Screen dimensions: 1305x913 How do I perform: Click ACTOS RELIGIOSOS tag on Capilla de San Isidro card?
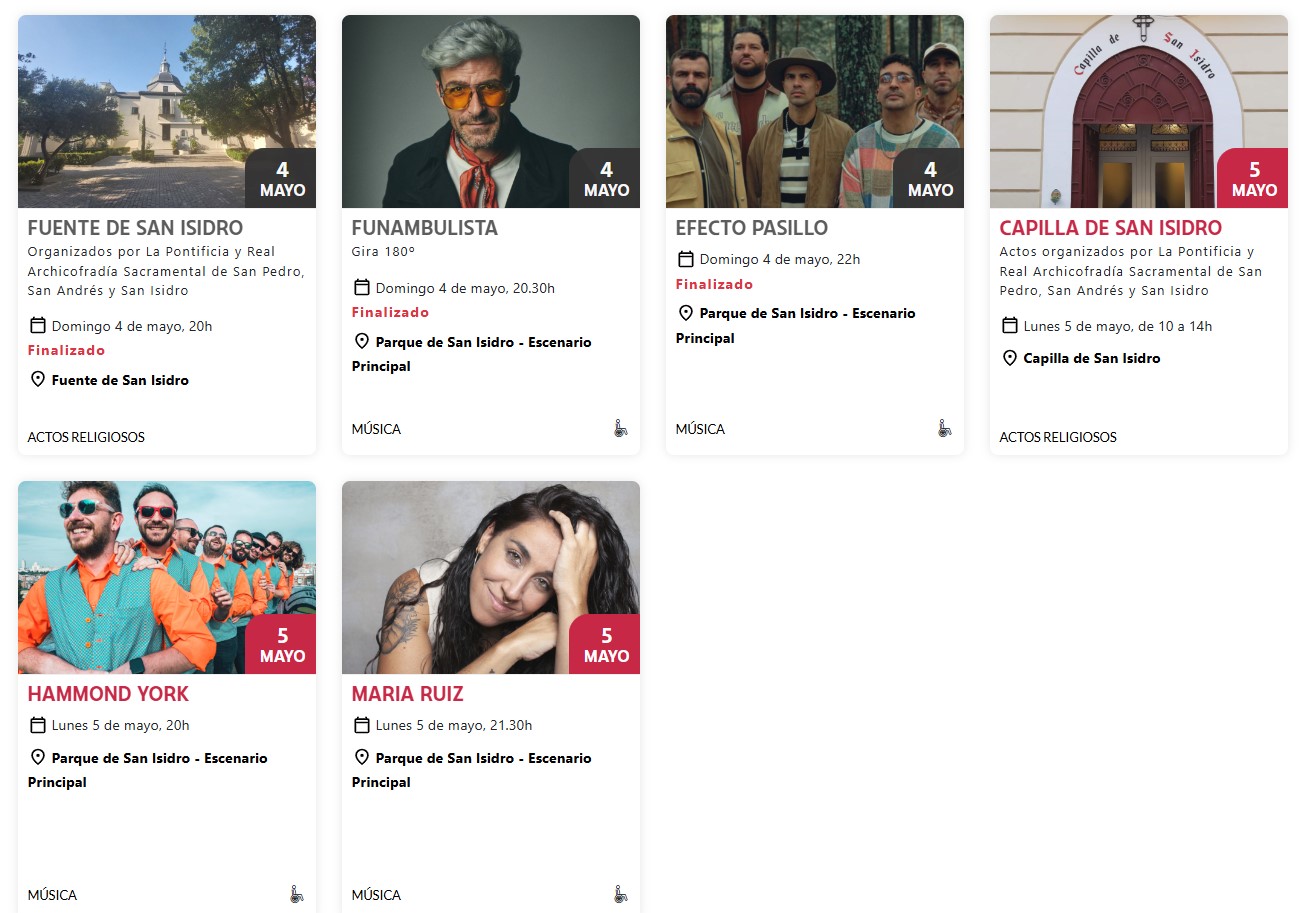[1058, 437]
